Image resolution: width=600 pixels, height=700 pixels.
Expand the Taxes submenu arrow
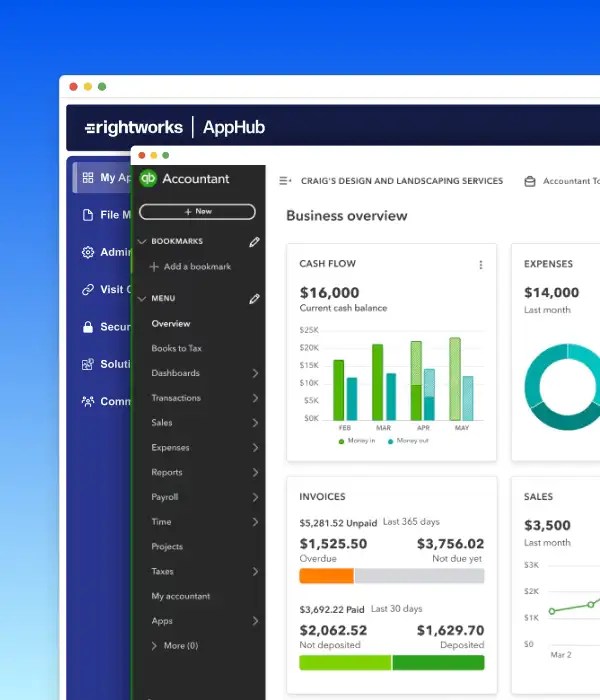255,571
